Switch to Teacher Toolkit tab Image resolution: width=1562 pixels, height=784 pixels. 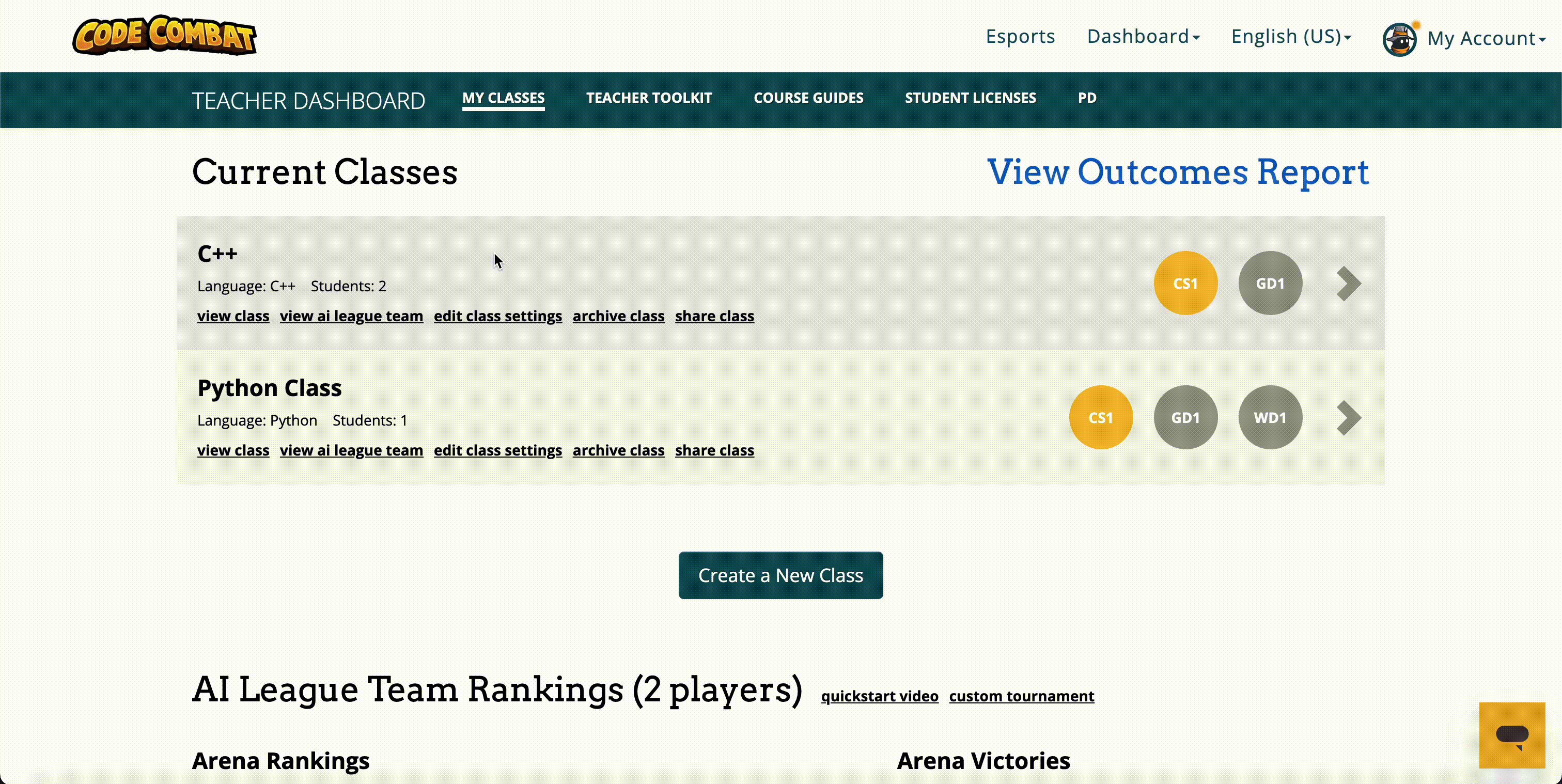[649, 98]
